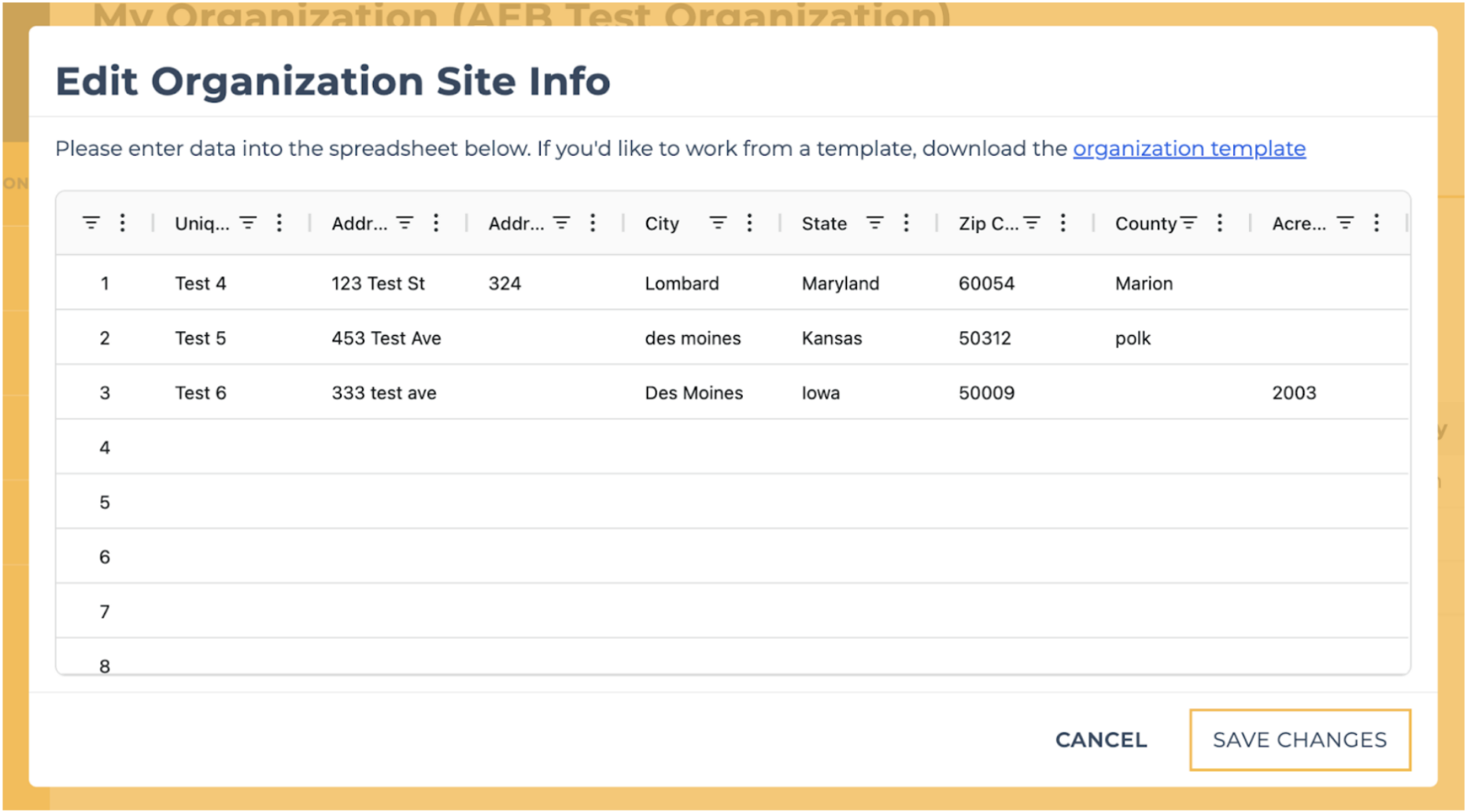Image resolution: width=1467 pixels, height=812 pixels.
Task: Select the cell showing 2003 acres
Action: click(x=1295, y=392)
